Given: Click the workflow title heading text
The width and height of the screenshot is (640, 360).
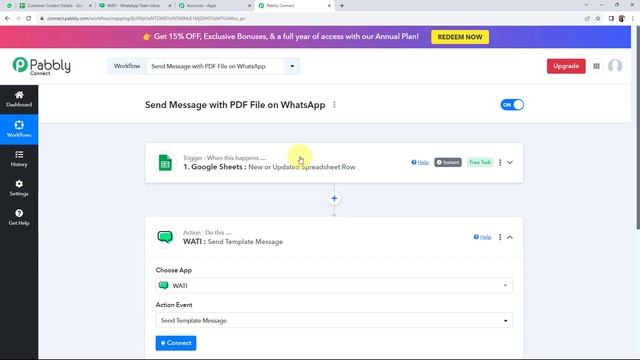Looking at the screenshot, I should pyautogui.click(x=235, y=105).
